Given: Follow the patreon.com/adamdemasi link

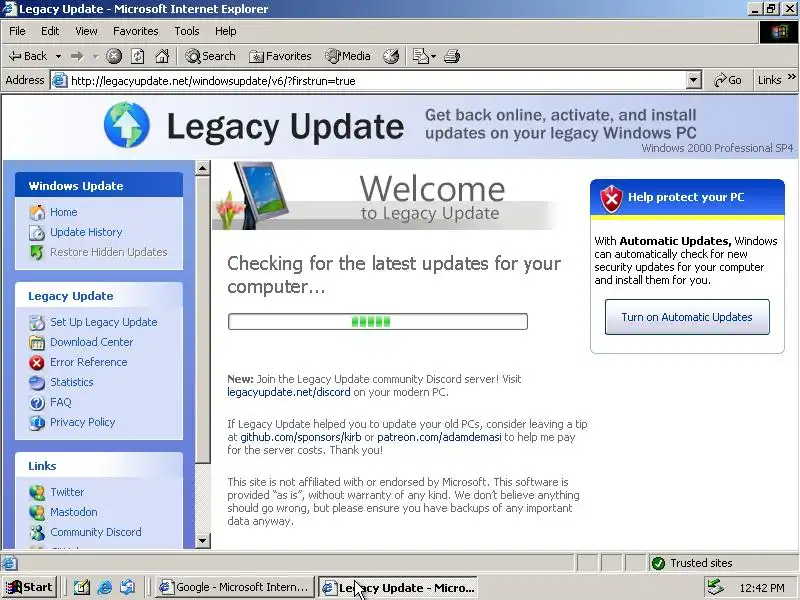Looking at the screenshot, I should [x=439, y=437].
